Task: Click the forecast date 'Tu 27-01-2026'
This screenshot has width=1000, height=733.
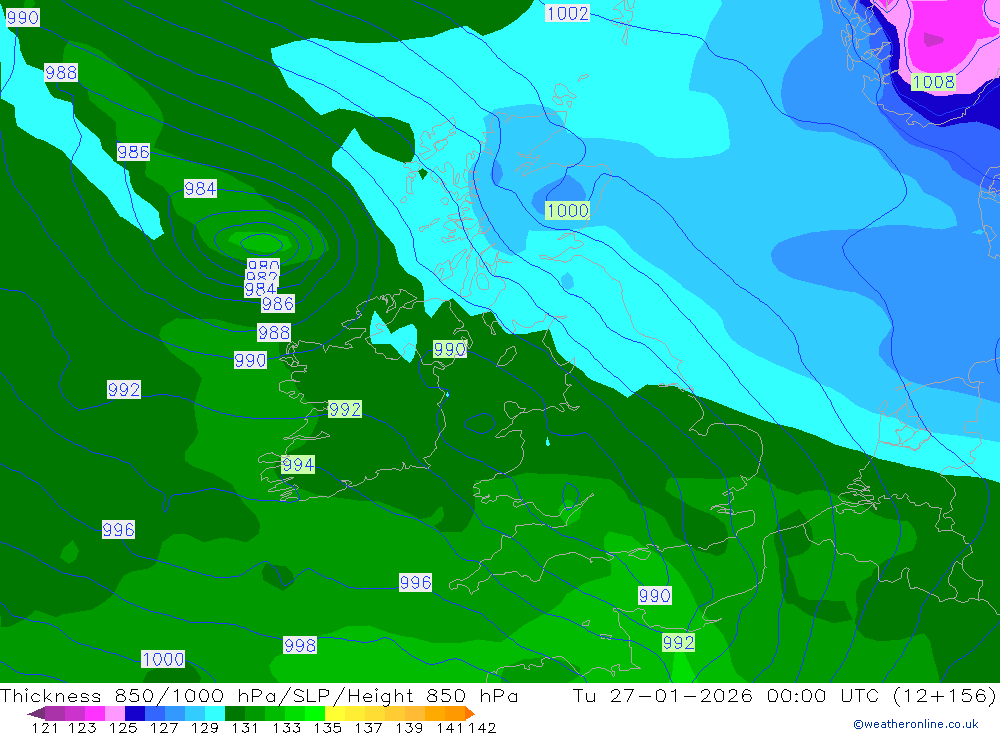Action: [663, 695]
